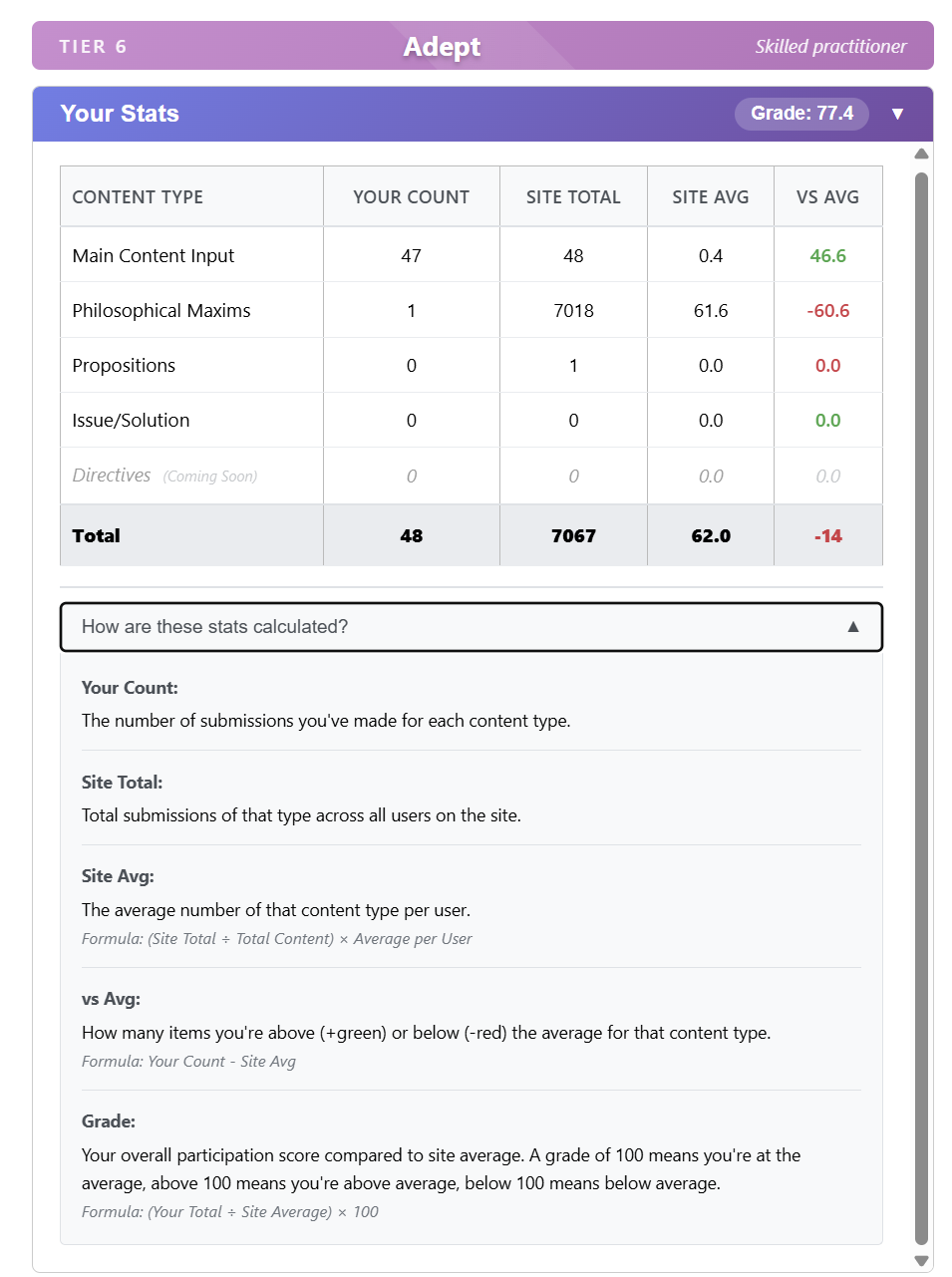
Task: Click the VS AVG column header
Action: click(x=827, y=197)
